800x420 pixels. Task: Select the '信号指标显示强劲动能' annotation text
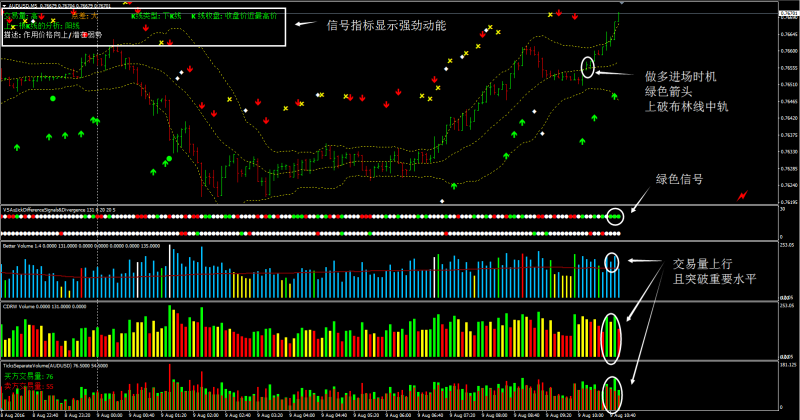pyautogui.click(x=385, y=24)
